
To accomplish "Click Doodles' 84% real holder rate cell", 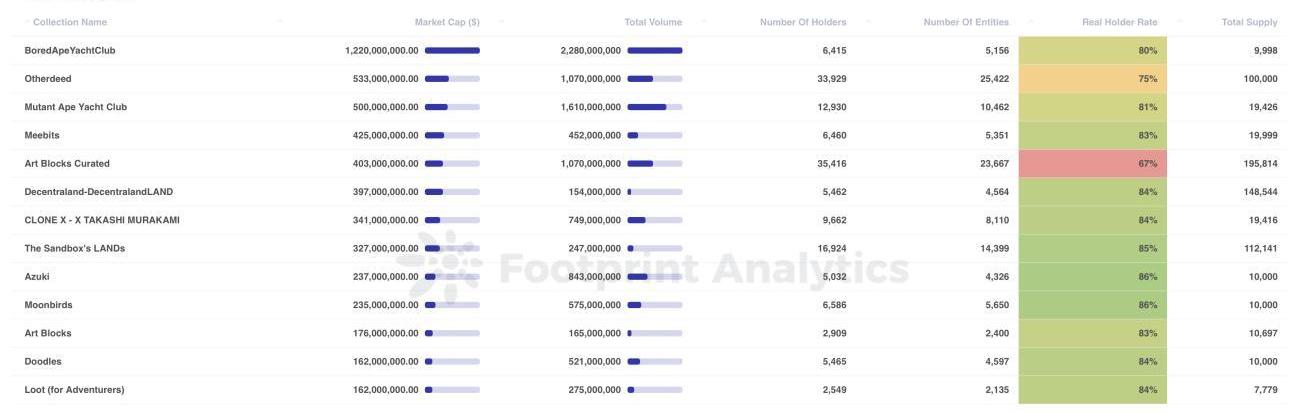I will (x=1092, y=361).
